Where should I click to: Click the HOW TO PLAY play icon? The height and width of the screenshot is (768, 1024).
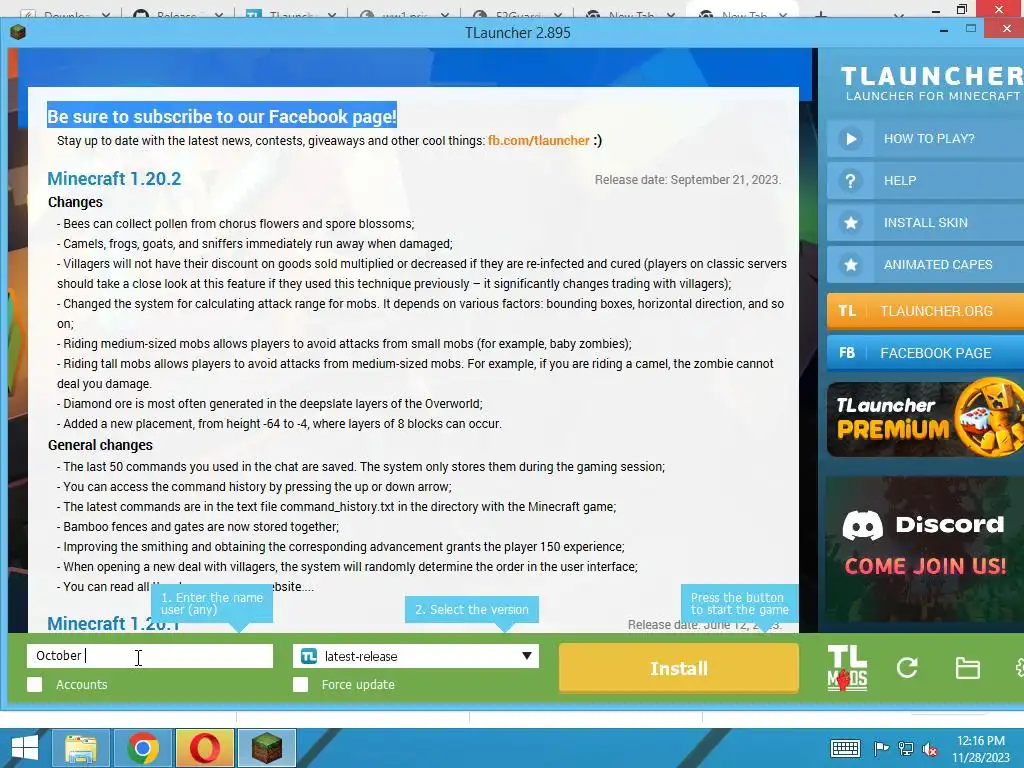pyautogui.click(x=850, y=138)
